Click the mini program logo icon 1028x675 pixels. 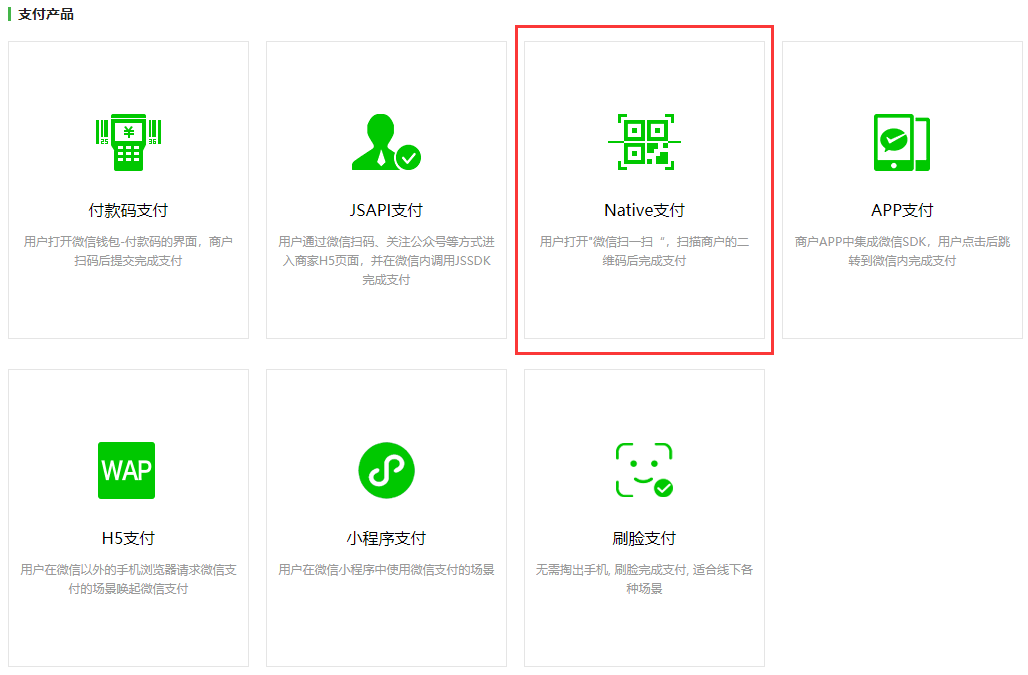click(x=386, y=470)
